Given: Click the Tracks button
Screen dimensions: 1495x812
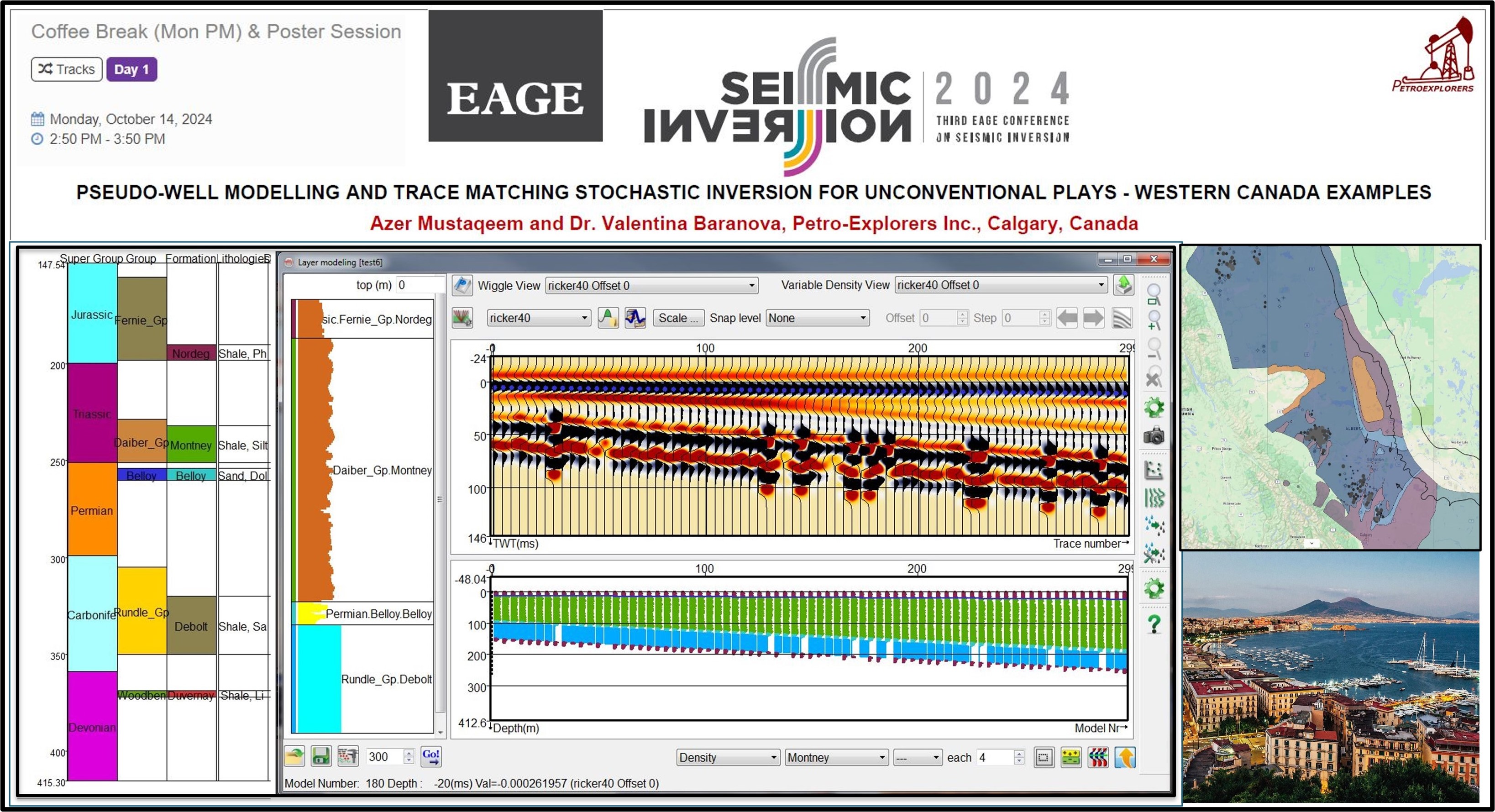Looking at the screenshot, I should tap(67, 70).
